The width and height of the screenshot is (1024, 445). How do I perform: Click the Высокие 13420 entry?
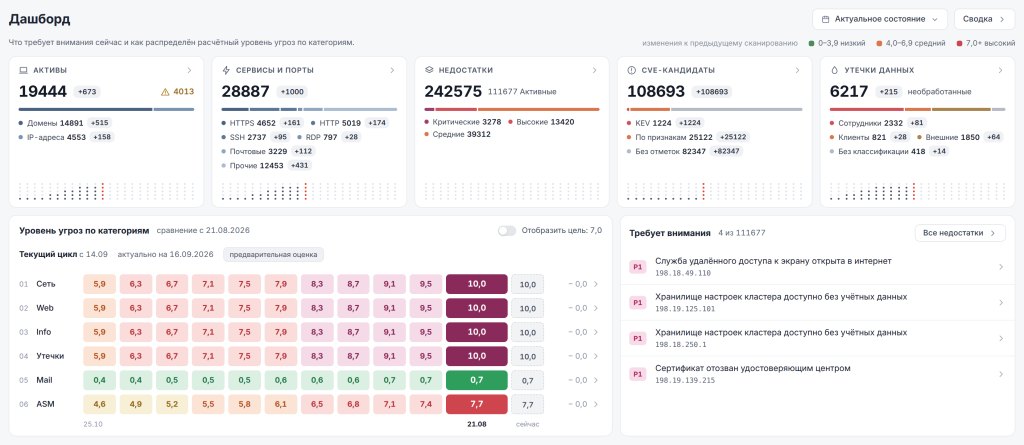[x=541, y=122]
